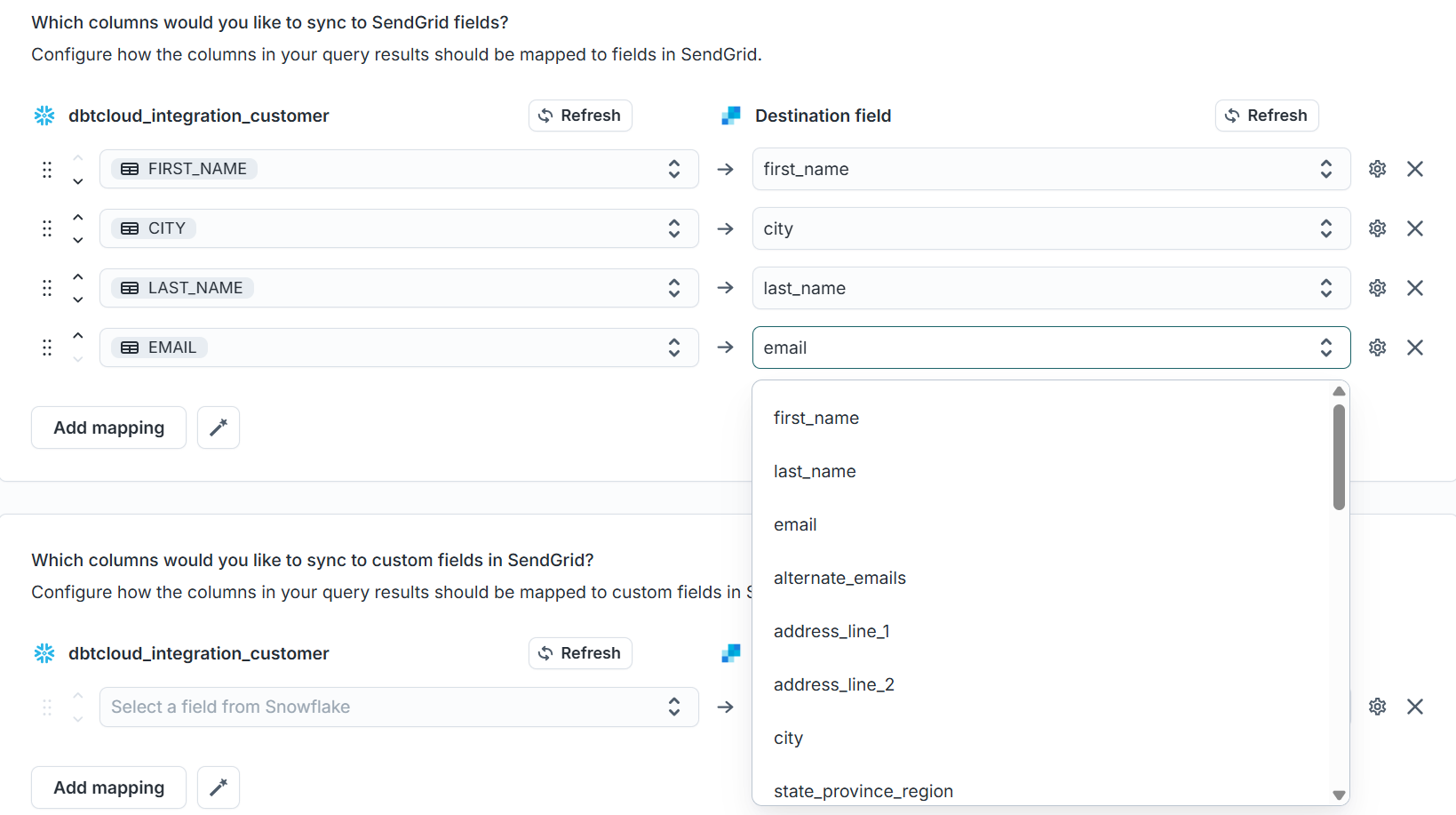Remove the EMAIL mapping row
This screenshot has width=1456, height=815.
point(1415,348)
